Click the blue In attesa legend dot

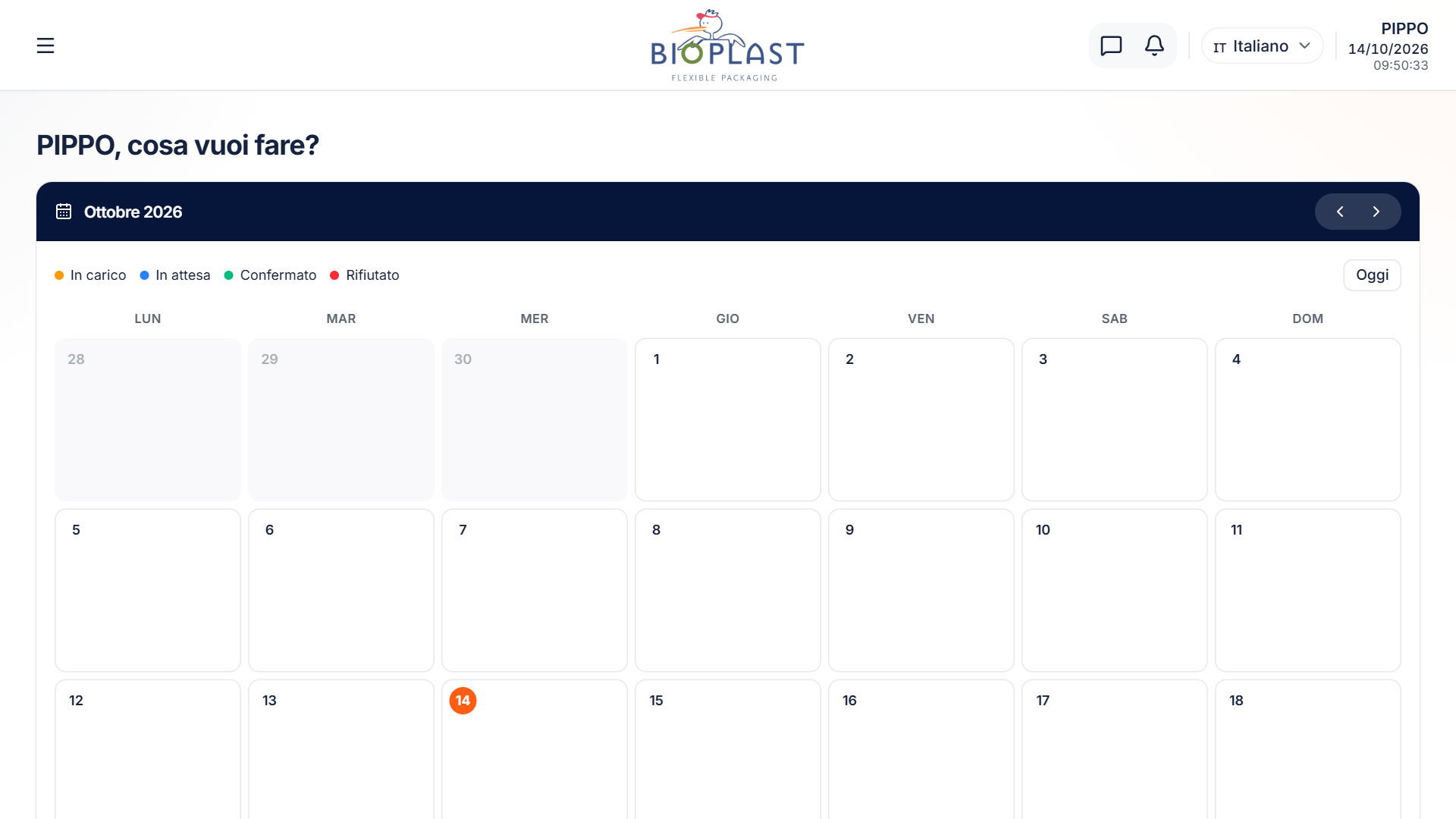tap(144, 275)
